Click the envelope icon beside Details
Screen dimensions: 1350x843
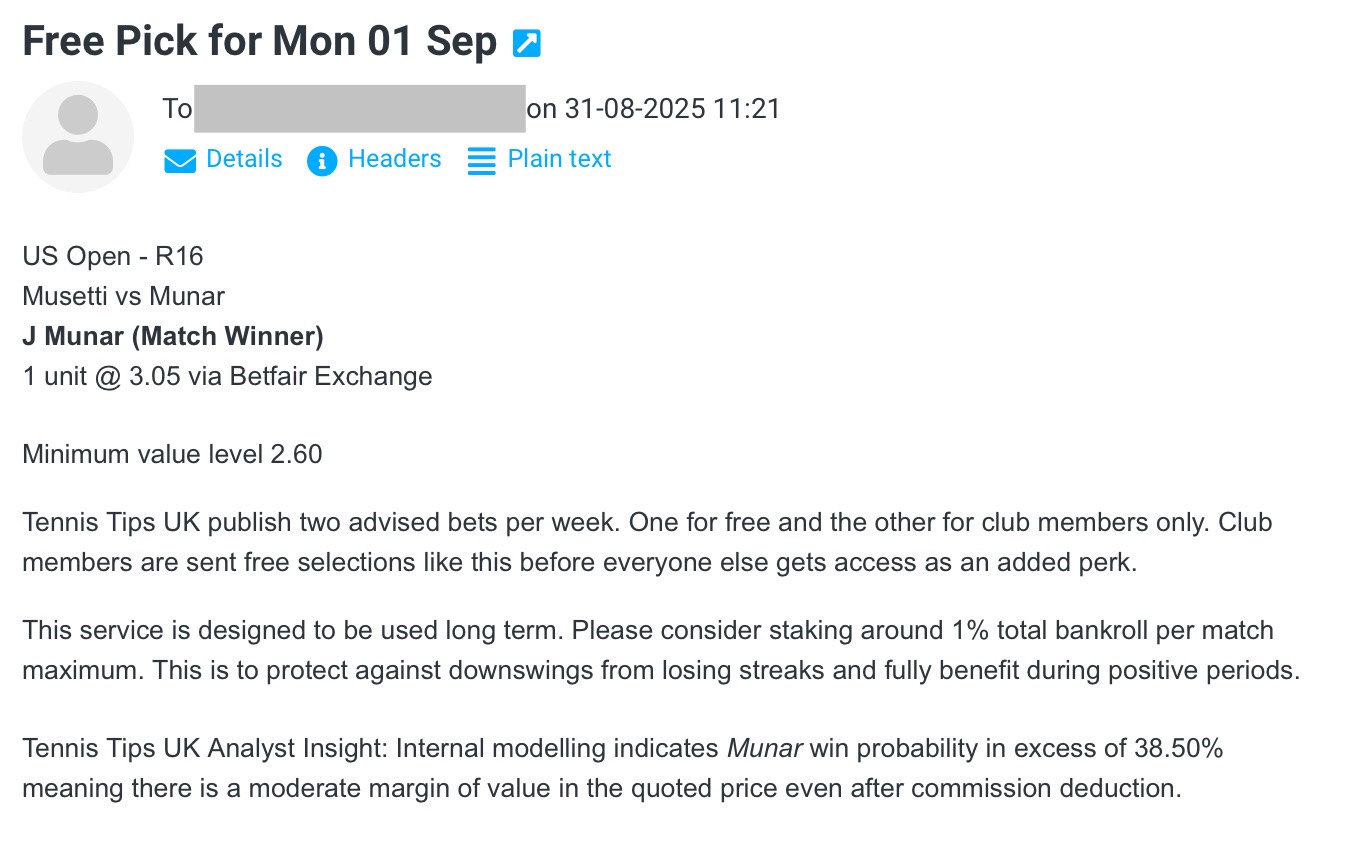coord(180,161)
